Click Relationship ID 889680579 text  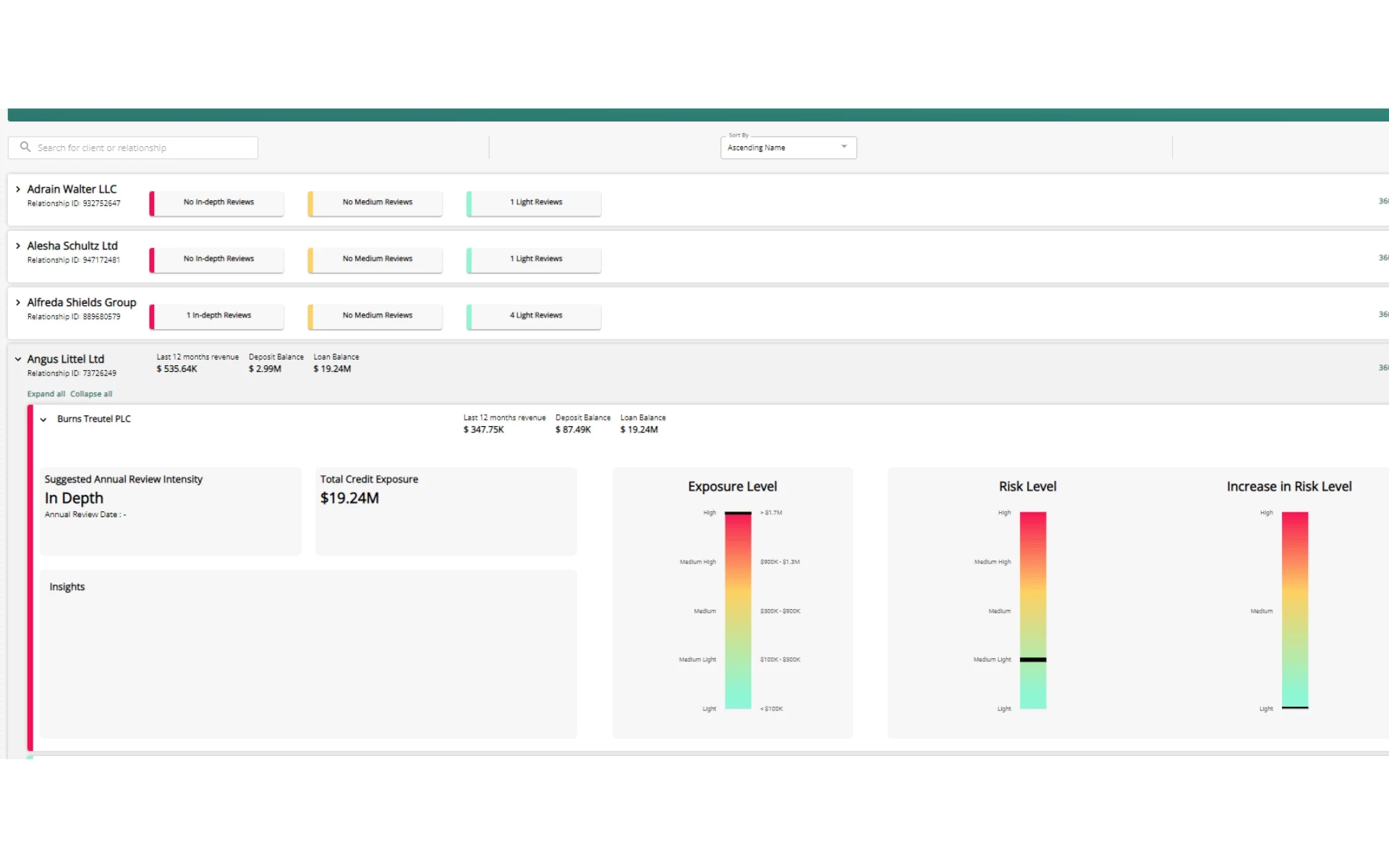[x=74, y=317]
